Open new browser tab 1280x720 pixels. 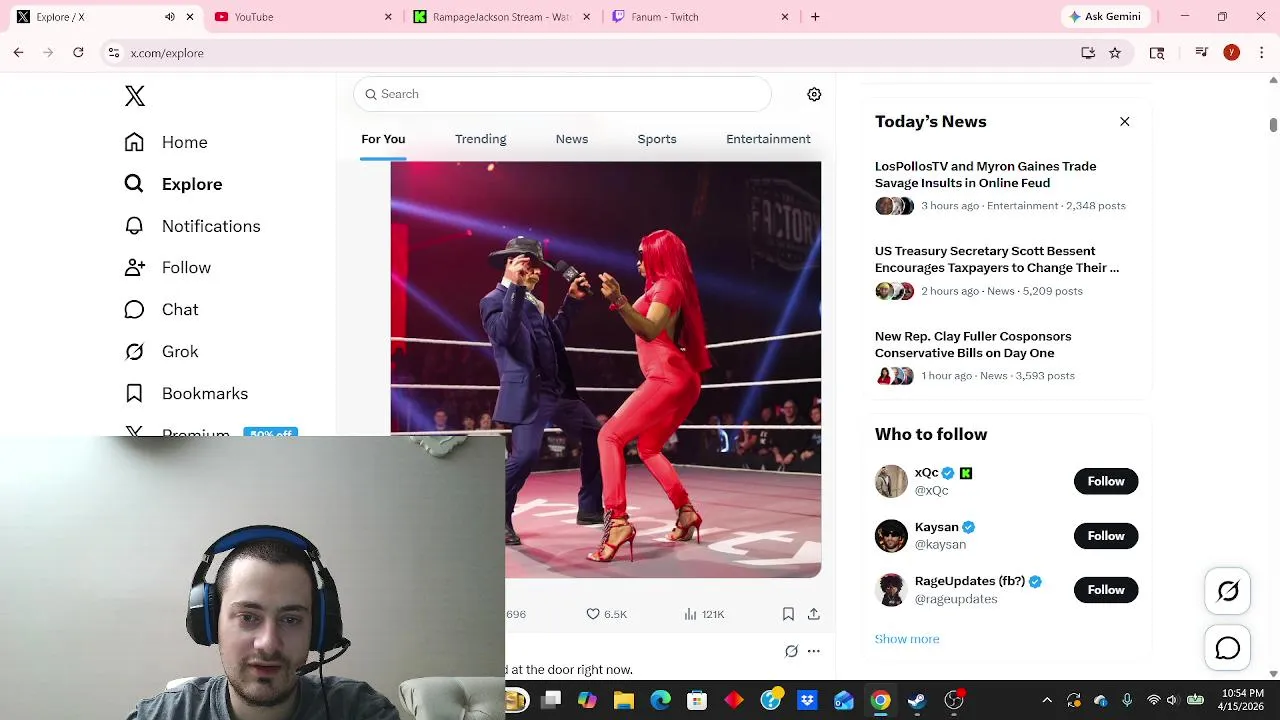815,17
